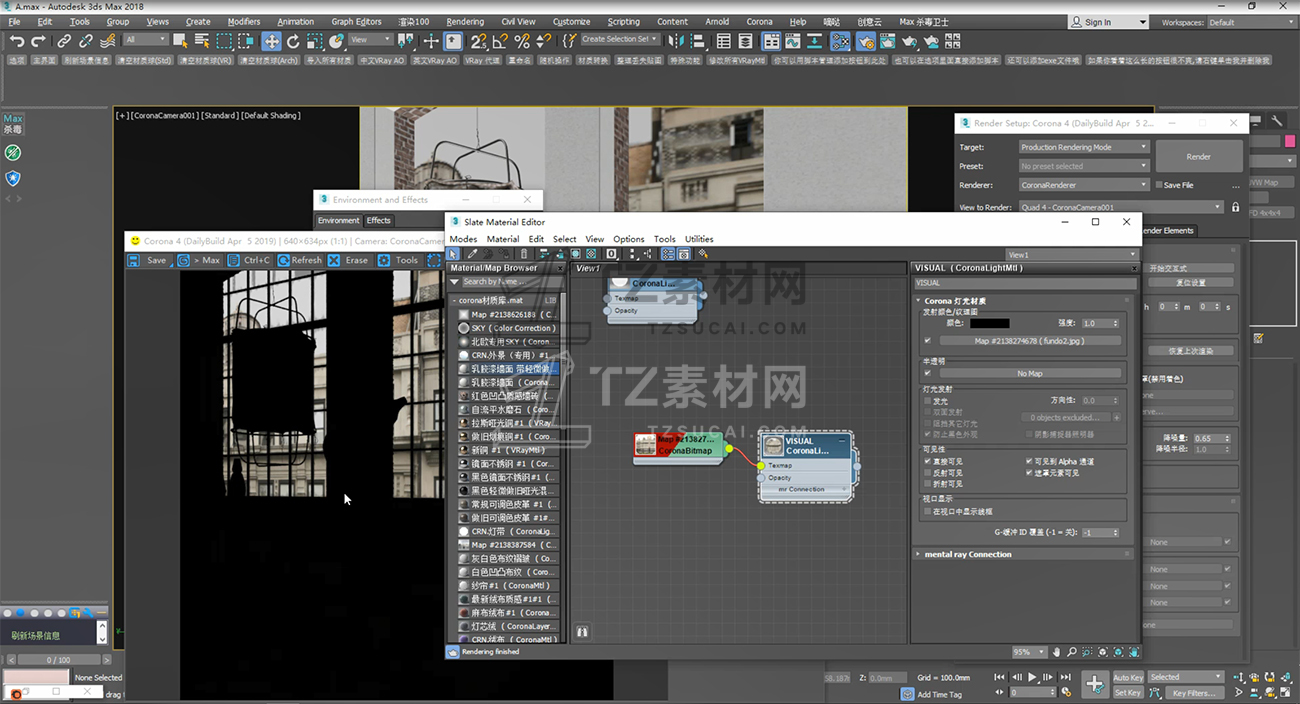Expand the mental ray Connection rollout

[967, 554]
